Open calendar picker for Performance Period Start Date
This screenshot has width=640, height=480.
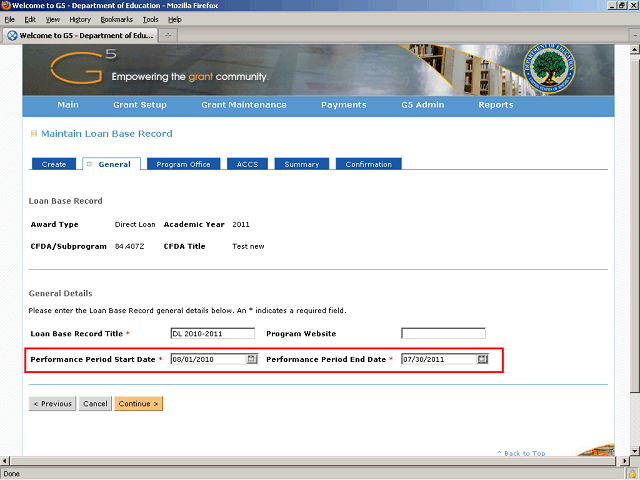tap(251, 359)
